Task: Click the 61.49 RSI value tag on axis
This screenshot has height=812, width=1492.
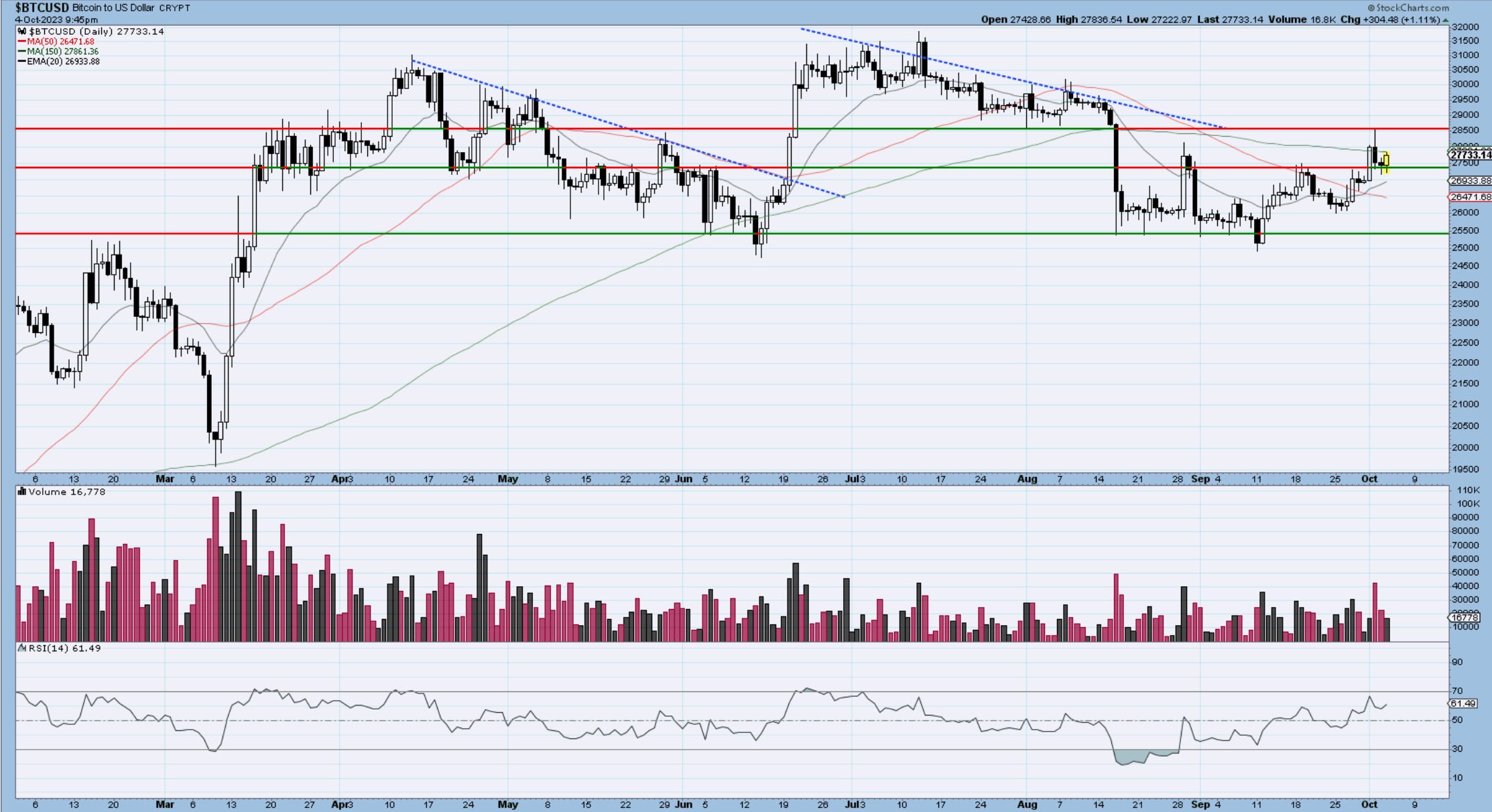Action: (x=1463, y=703)
